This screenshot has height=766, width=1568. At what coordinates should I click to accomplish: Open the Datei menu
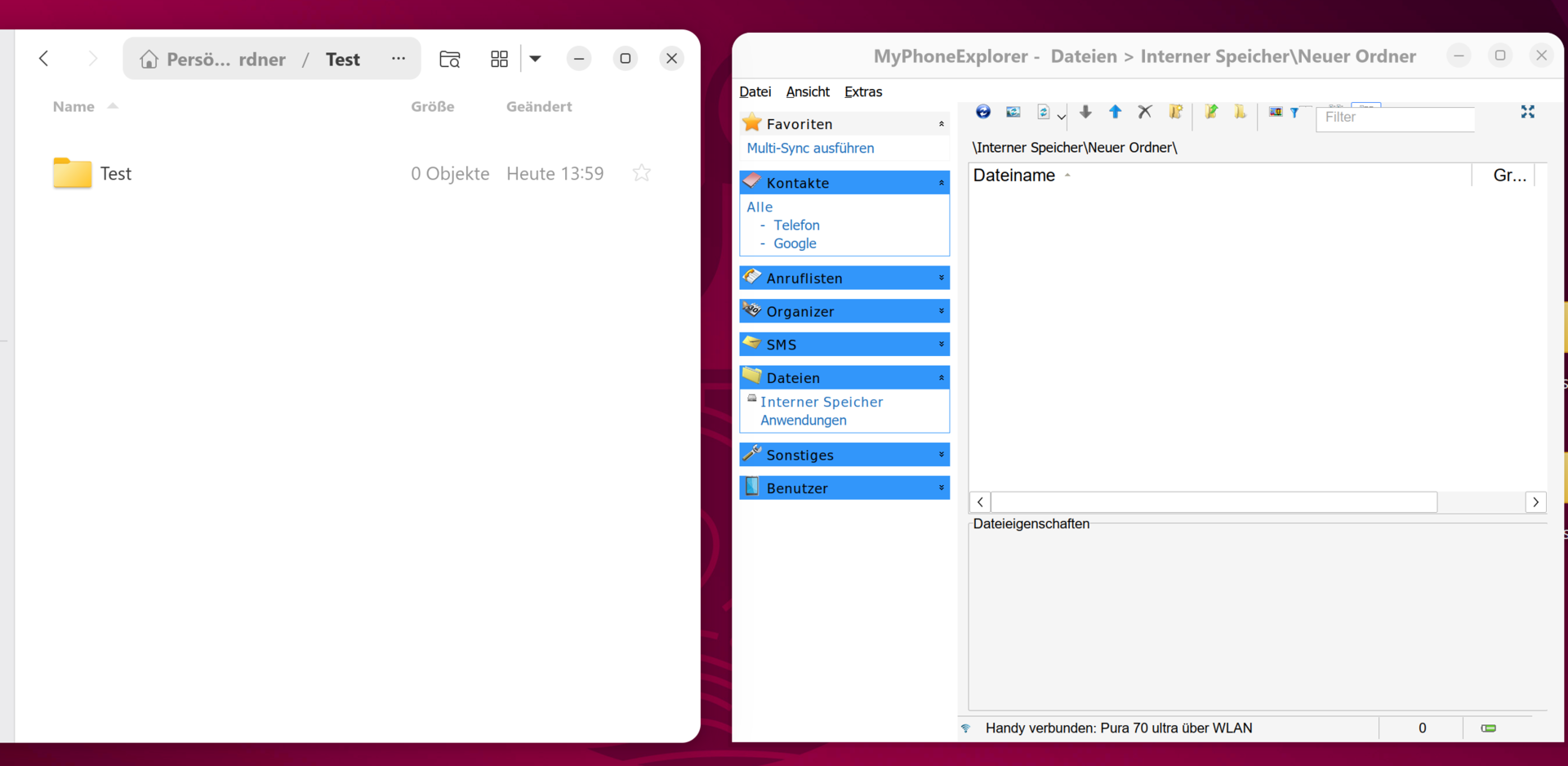[x=755, y=91]
